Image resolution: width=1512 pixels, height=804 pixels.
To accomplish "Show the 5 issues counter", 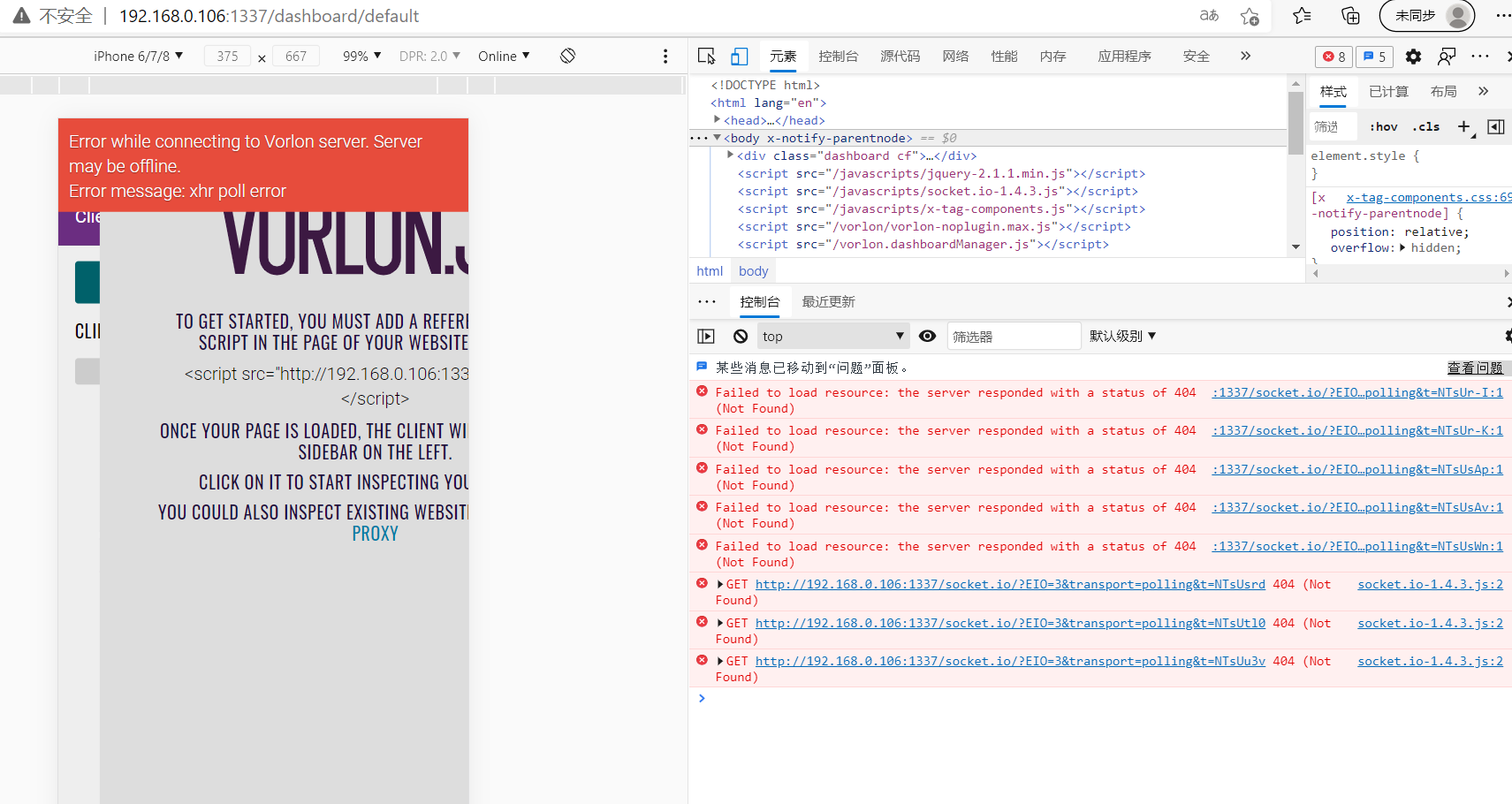I will (x=1374, y=57).
